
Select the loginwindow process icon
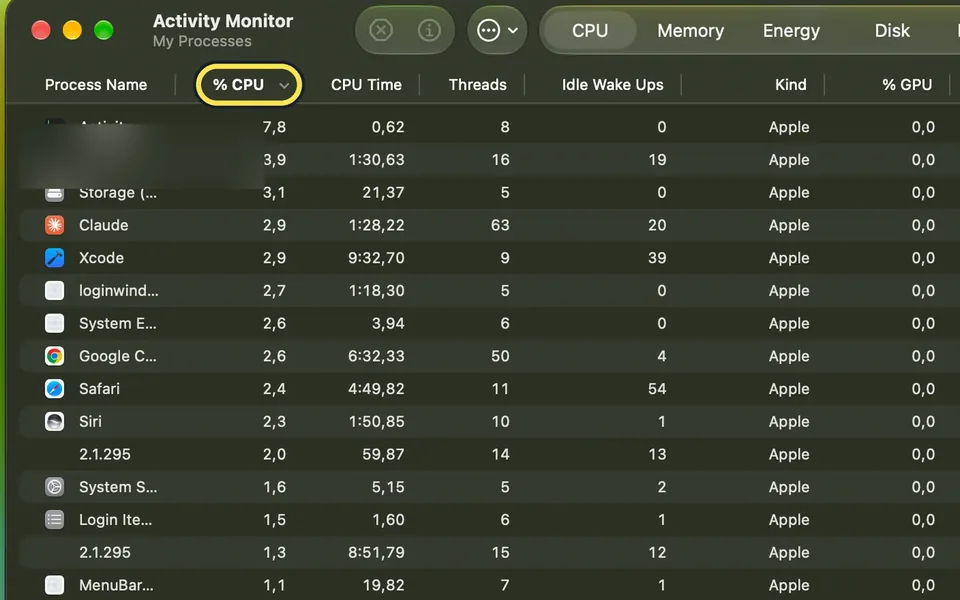pyautogui.click(x=54, y=290)
